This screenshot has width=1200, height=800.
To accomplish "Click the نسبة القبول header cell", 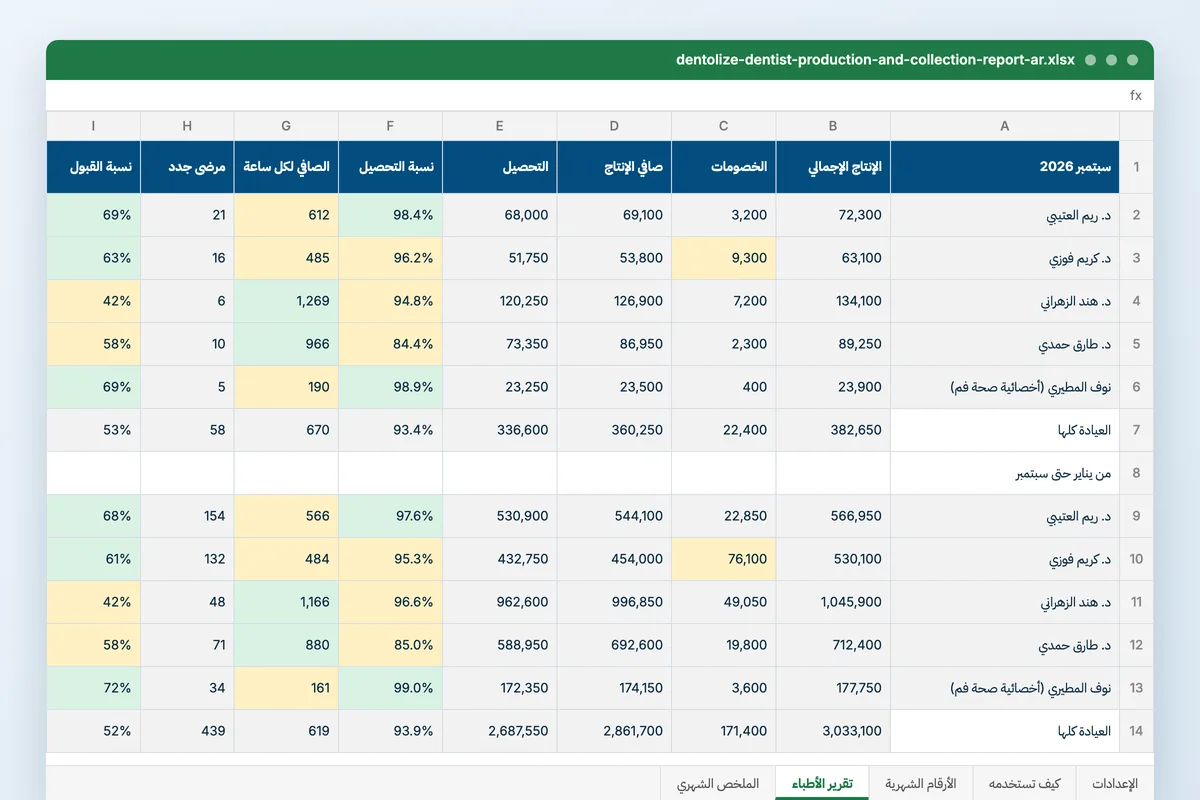I will click(x=93, y=167).
